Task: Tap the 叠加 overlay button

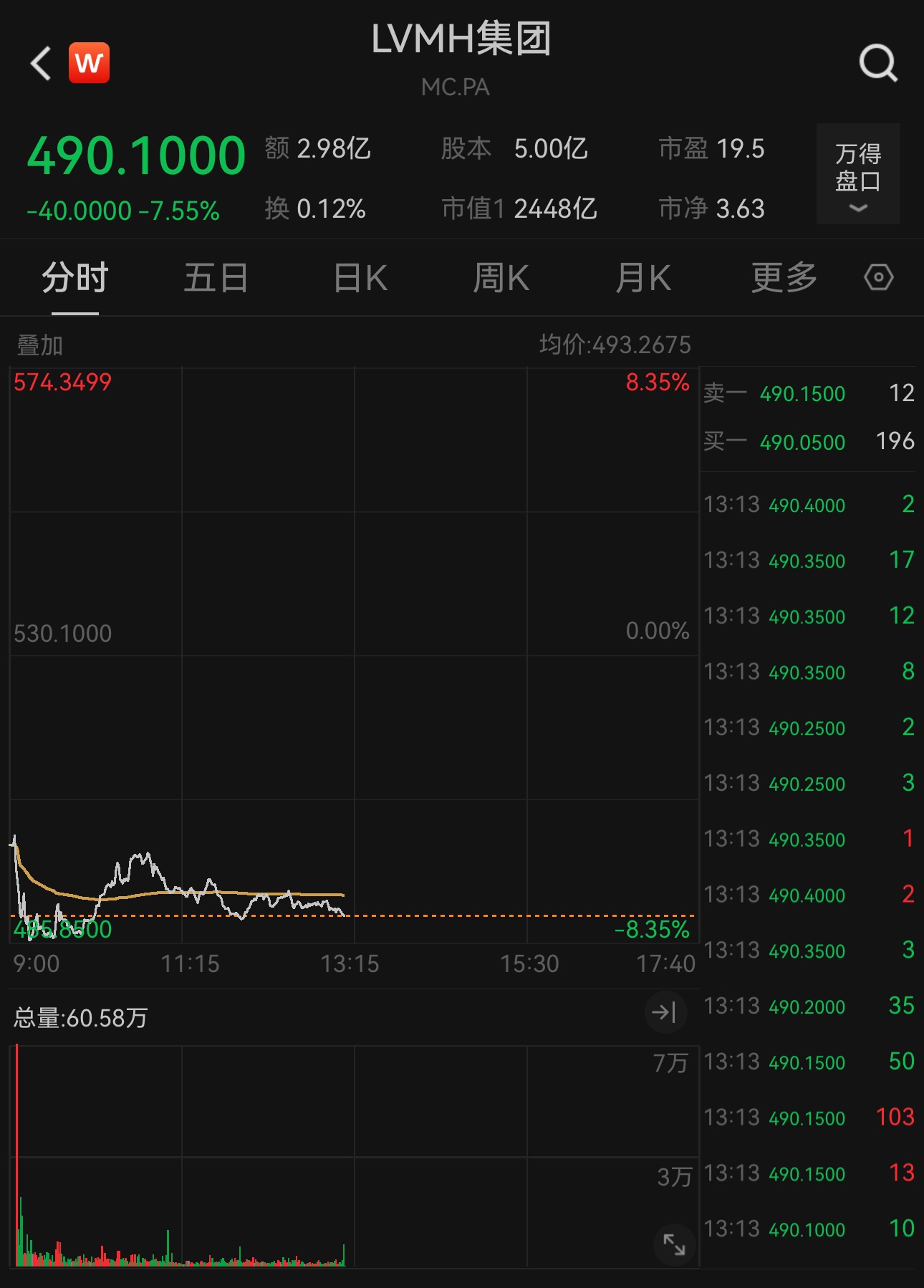Action: coord(40,345)
